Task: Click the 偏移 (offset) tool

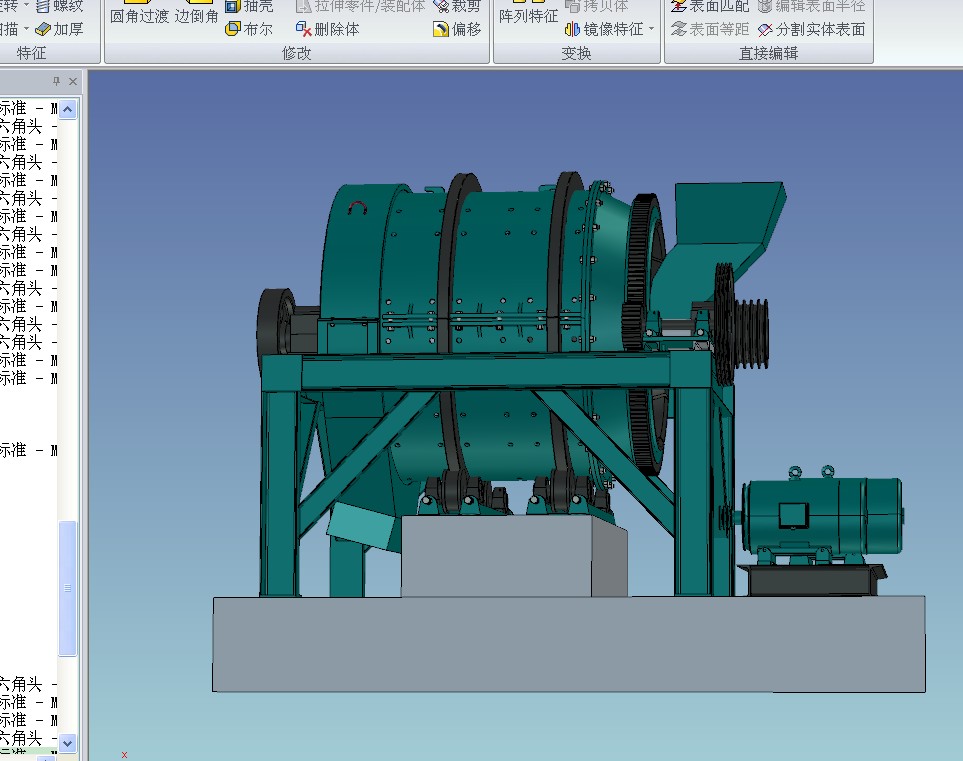Action: [x=457, y=29]
